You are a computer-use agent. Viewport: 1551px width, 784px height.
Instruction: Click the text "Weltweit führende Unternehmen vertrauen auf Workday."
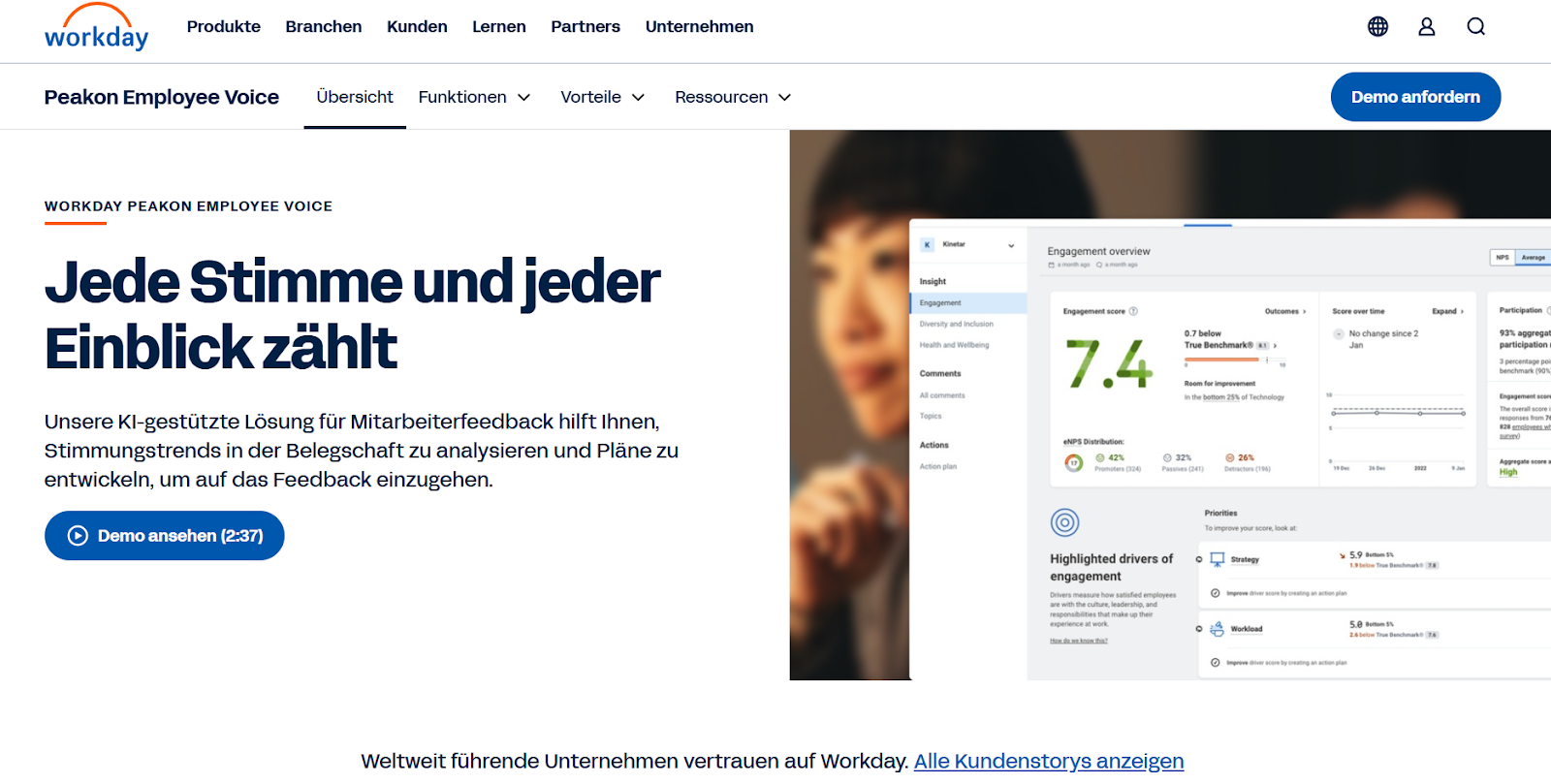(635, 761)
